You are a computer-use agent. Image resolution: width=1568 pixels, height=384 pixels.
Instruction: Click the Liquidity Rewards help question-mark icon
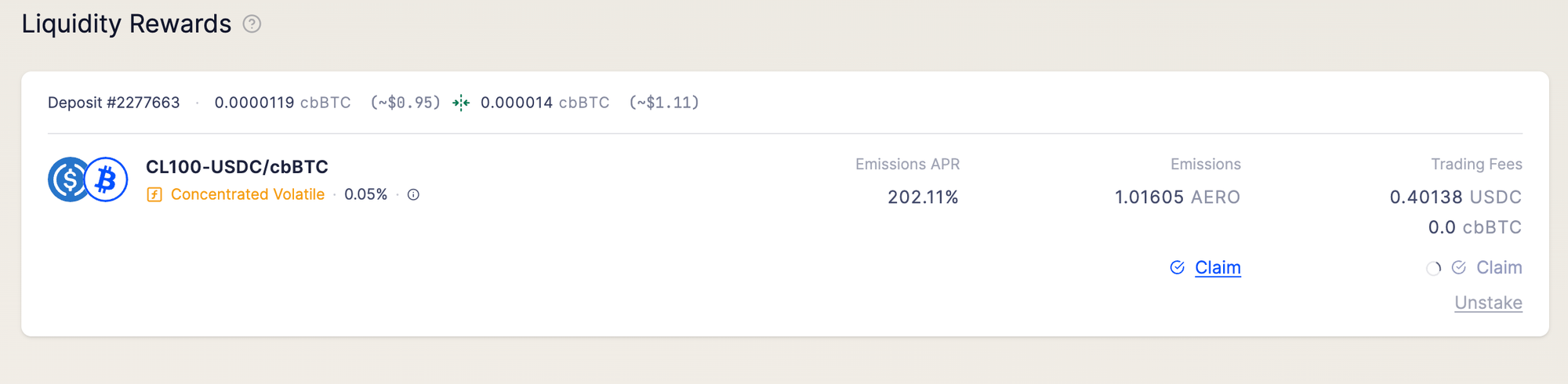pos(252,24)
